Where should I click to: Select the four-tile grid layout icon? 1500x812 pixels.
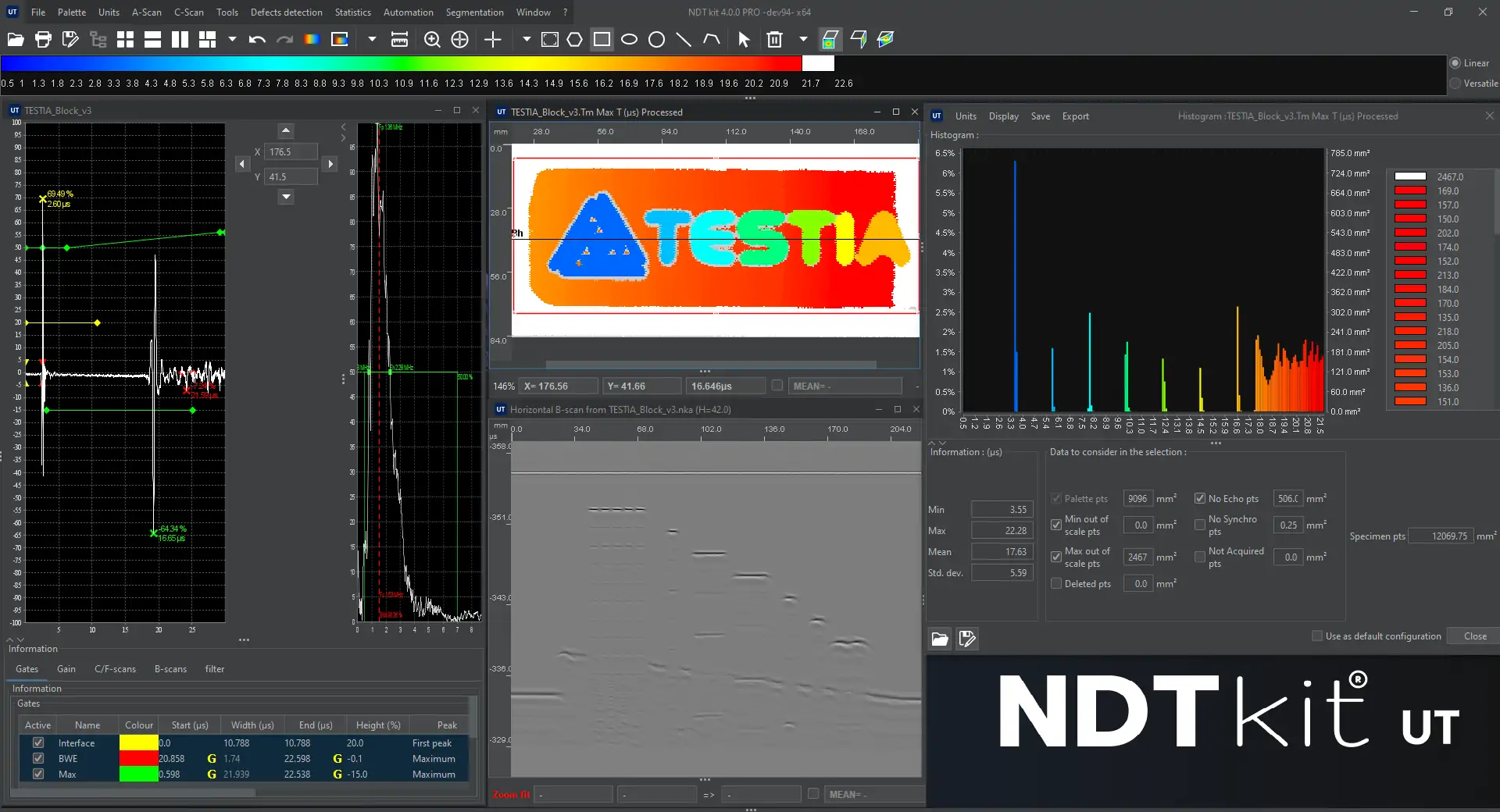click(x=125, y=39)
